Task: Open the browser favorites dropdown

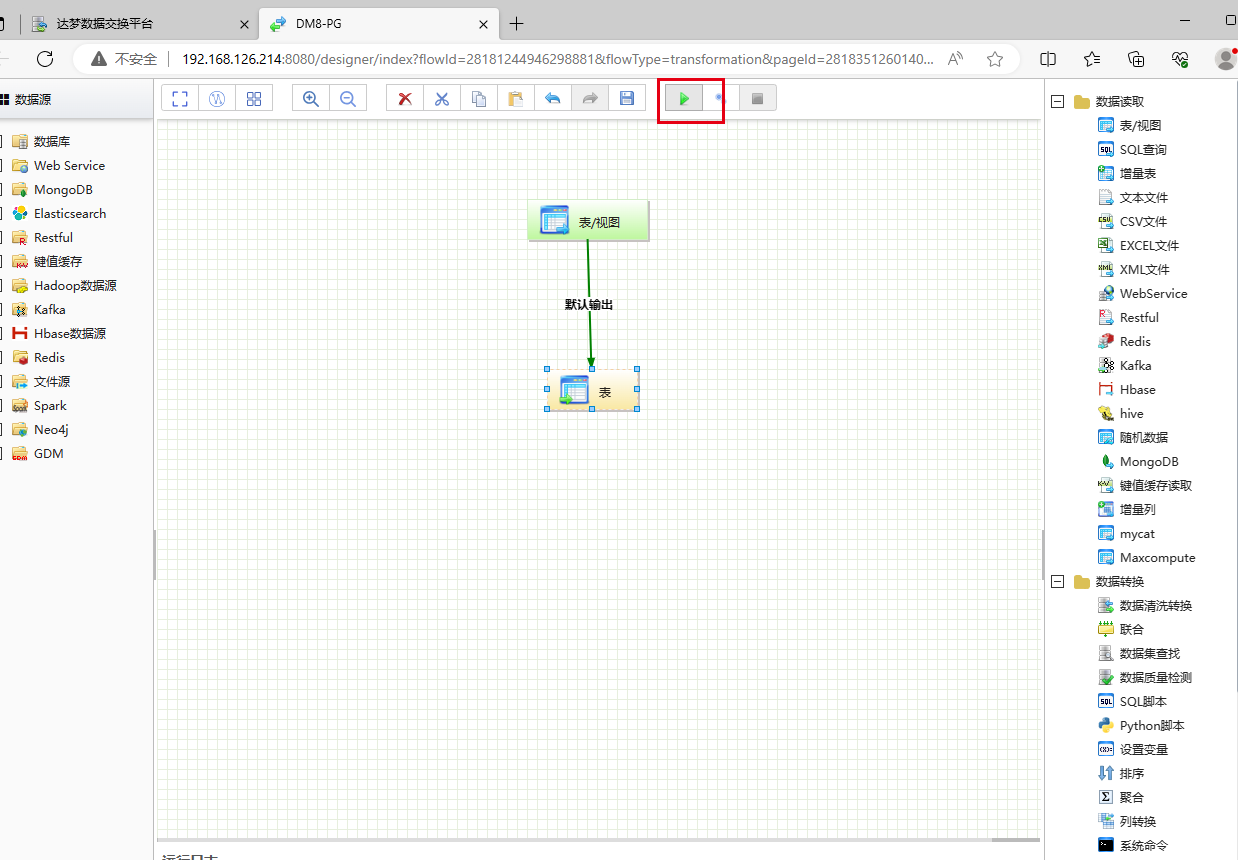Action: [1092, 58]
